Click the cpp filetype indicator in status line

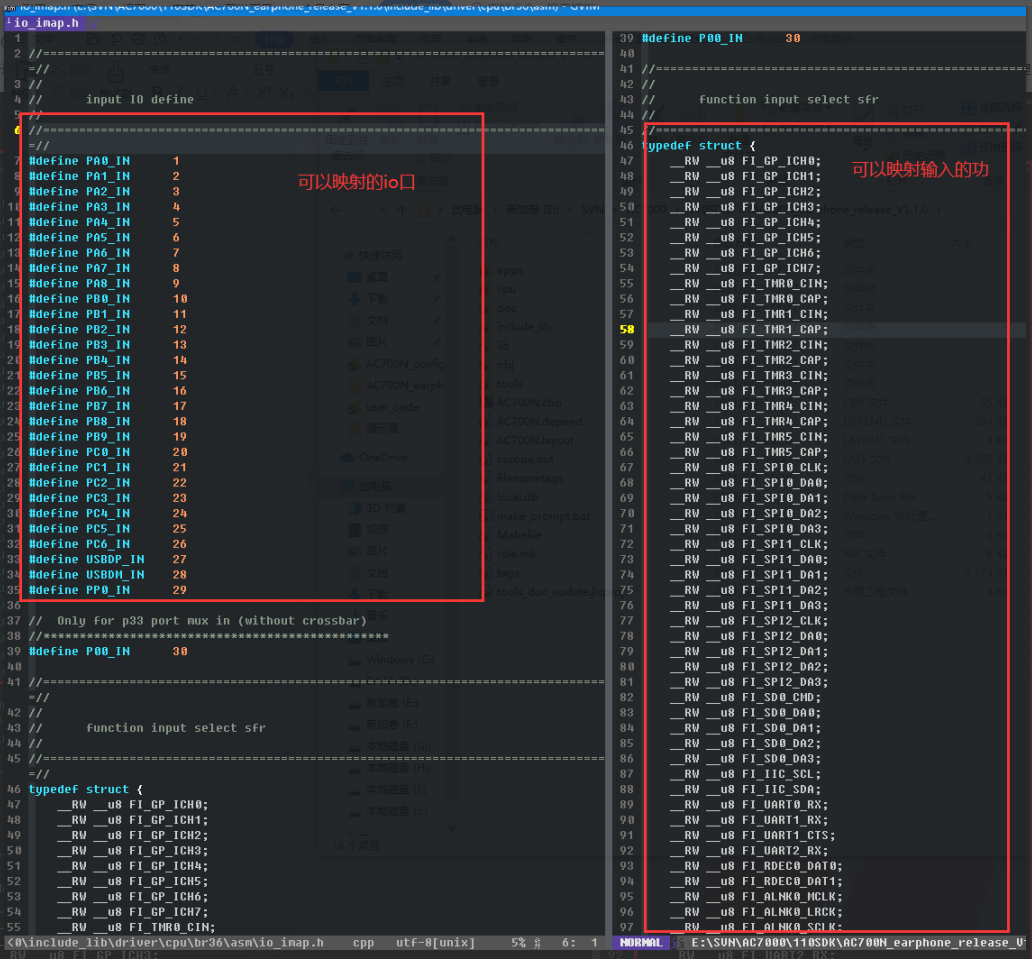(x=363, y=943)
